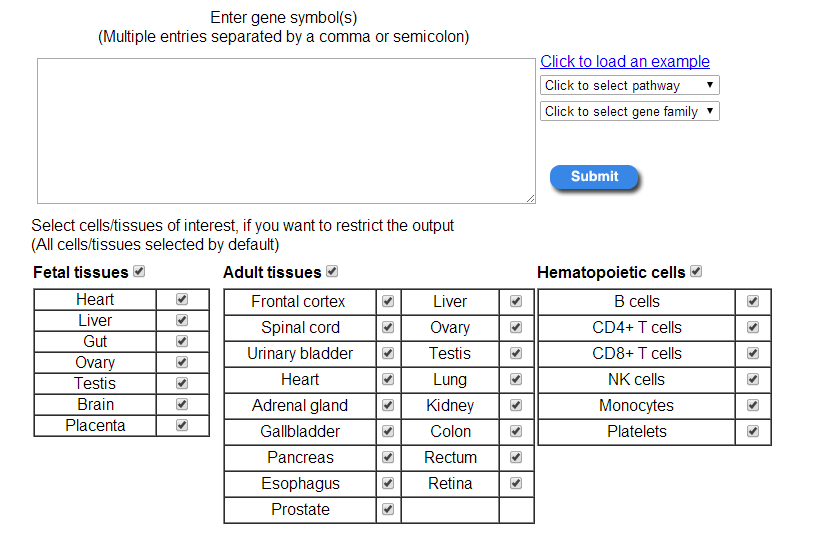Click inside the gene symbol text area
Image resolution: width=828 pixels, height=560 pixels.
(286, 131)
